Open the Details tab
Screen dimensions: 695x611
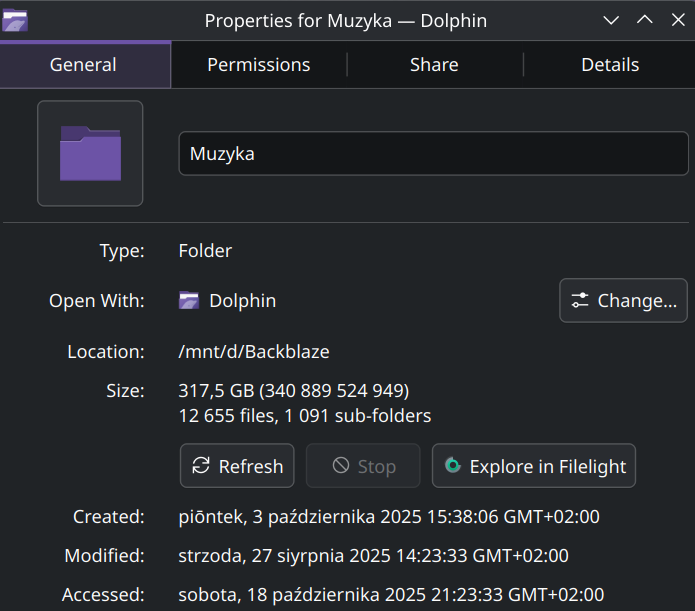click(x=610, y=65)
